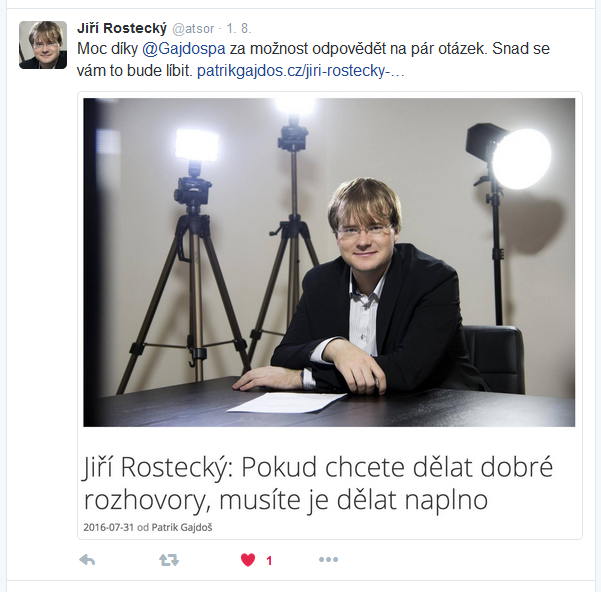Click the white paper on the table
Screen dimensions: 601x592
point(287,402)
